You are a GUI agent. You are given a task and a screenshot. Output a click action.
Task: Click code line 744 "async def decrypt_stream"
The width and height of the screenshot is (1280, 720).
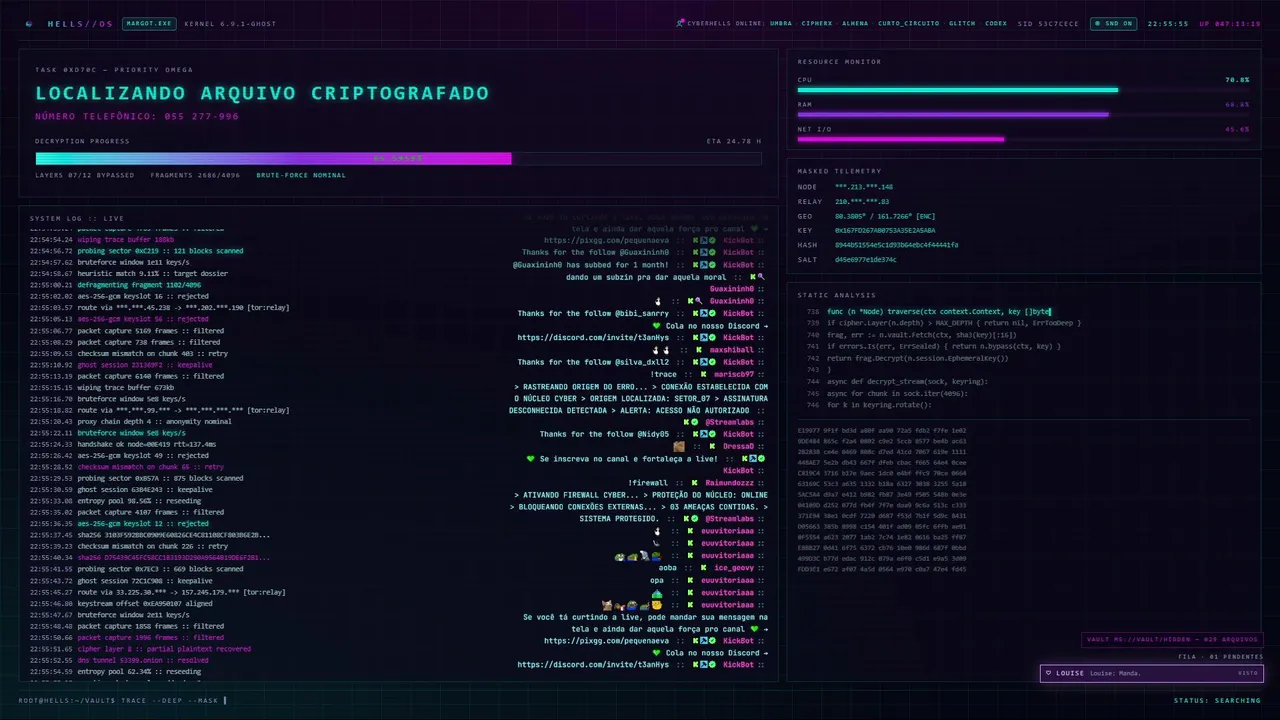tap(907, 381)
